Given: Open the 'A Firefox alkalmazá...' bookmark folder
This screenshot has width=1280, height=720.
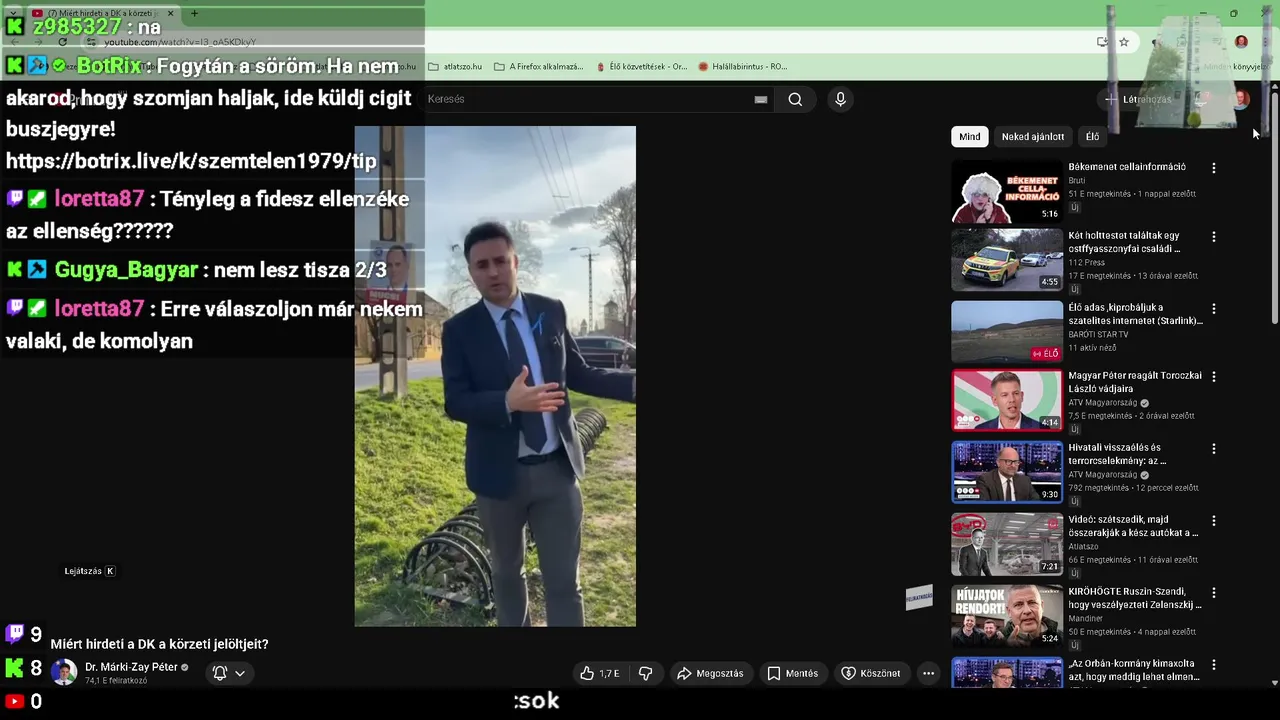Looking at the screenshot, I should (538, 67).
